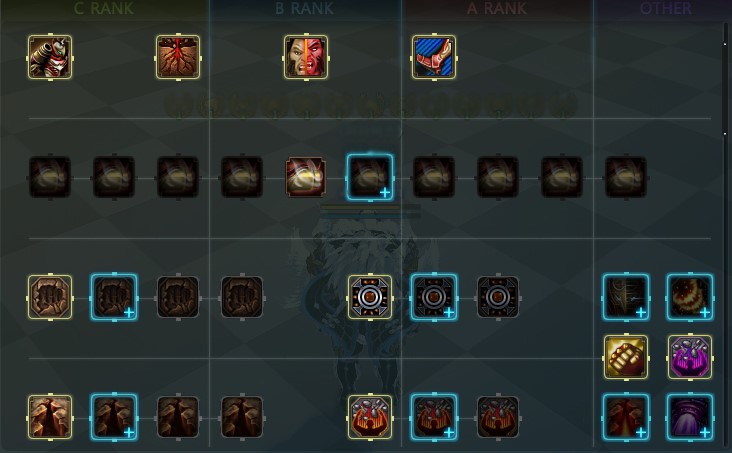Select the gold-framed red winged emblem icon
Viewport: 732px width, 453px height.
(370, 417)
